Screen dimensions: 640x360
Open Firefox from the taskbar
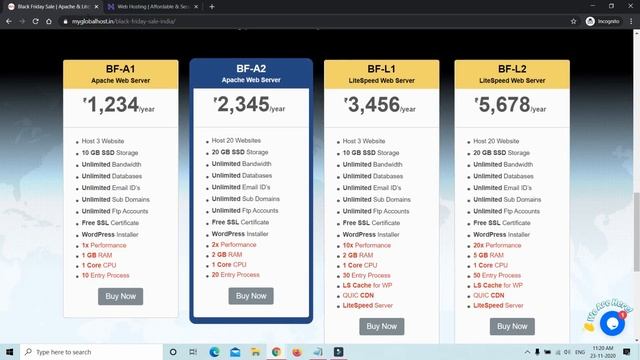(x=297, y=352)
